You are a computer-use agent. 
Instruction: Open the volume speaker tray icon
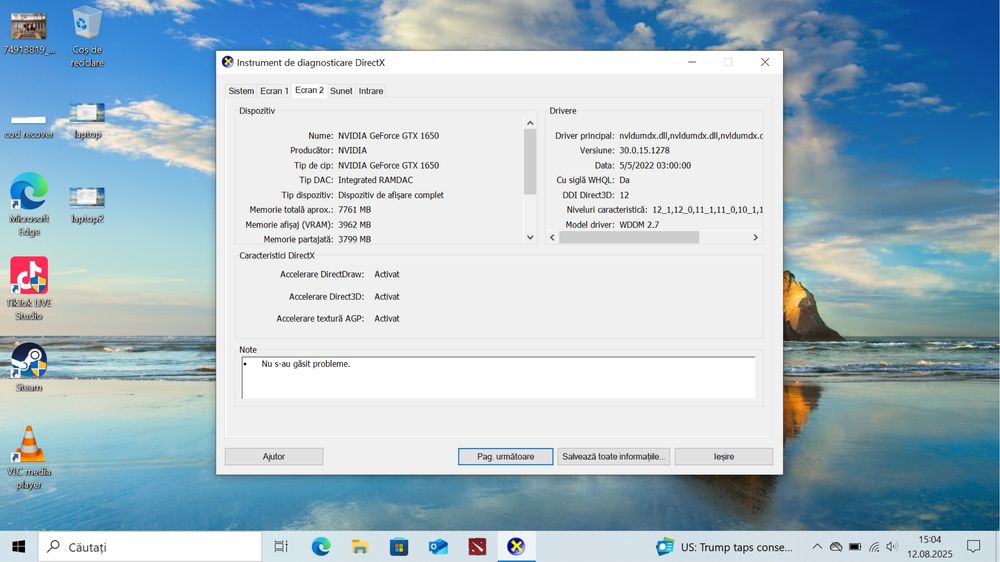point(892,547)
